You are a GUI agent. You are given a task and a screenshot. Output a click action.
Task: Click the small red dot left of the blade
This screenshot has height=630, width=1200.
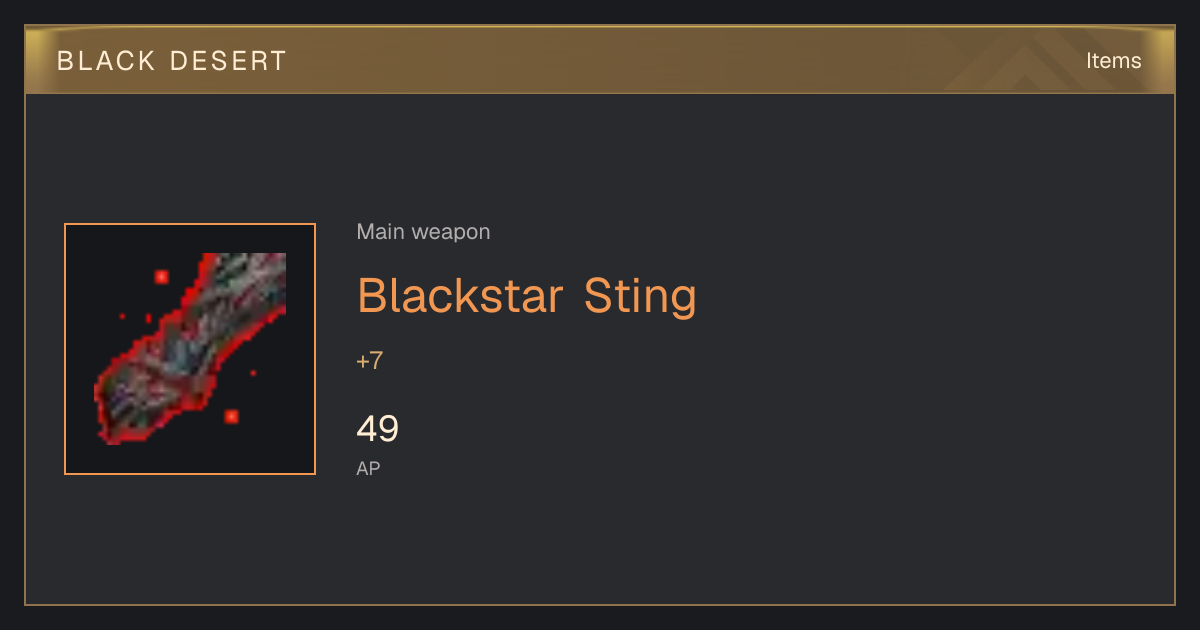122,316
